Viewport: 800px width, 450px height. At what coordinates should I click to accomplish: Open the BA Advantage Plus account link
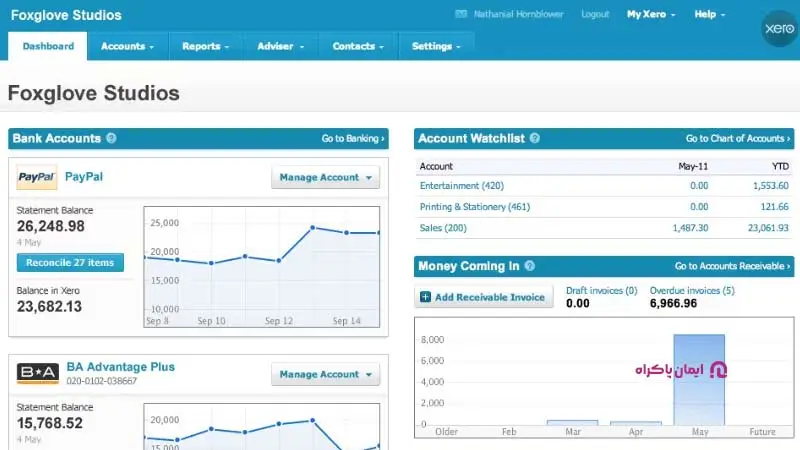(120, 367)
